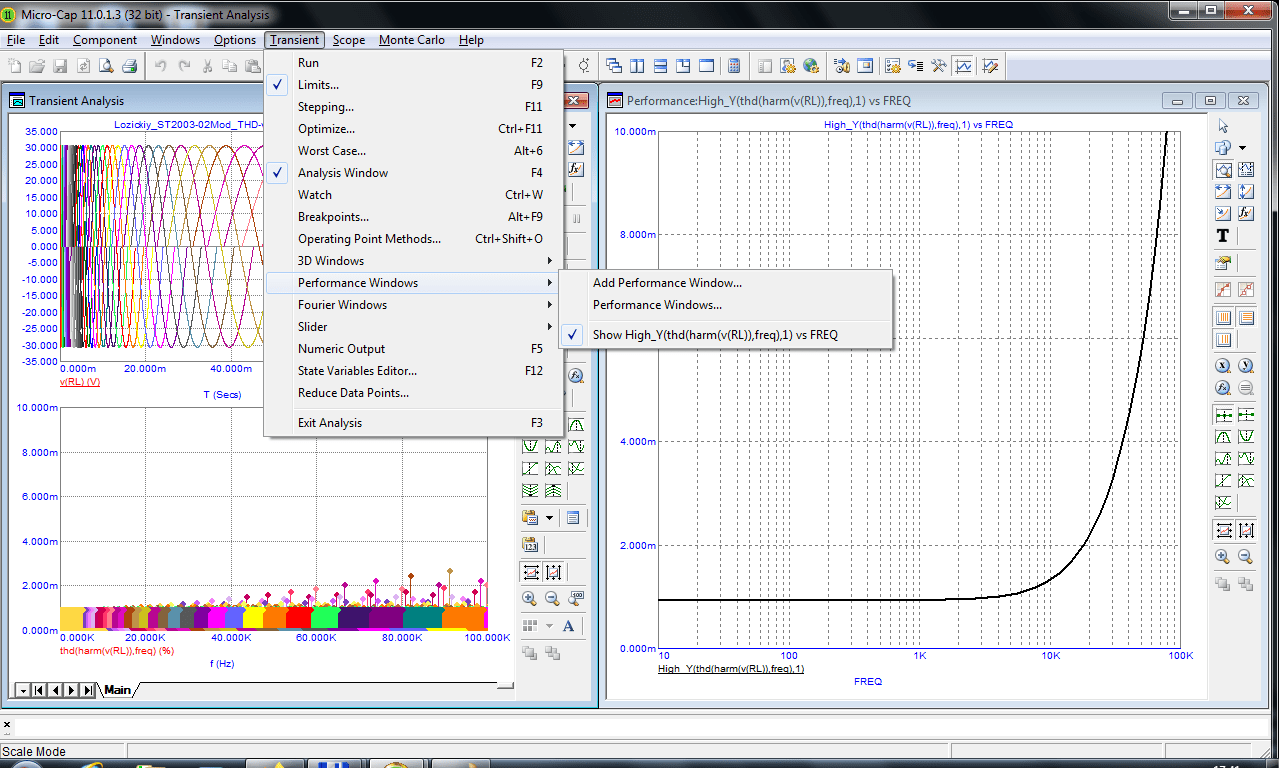Click the globe toolbar icon
1279x768 pixels.
(x=811, y=67)
